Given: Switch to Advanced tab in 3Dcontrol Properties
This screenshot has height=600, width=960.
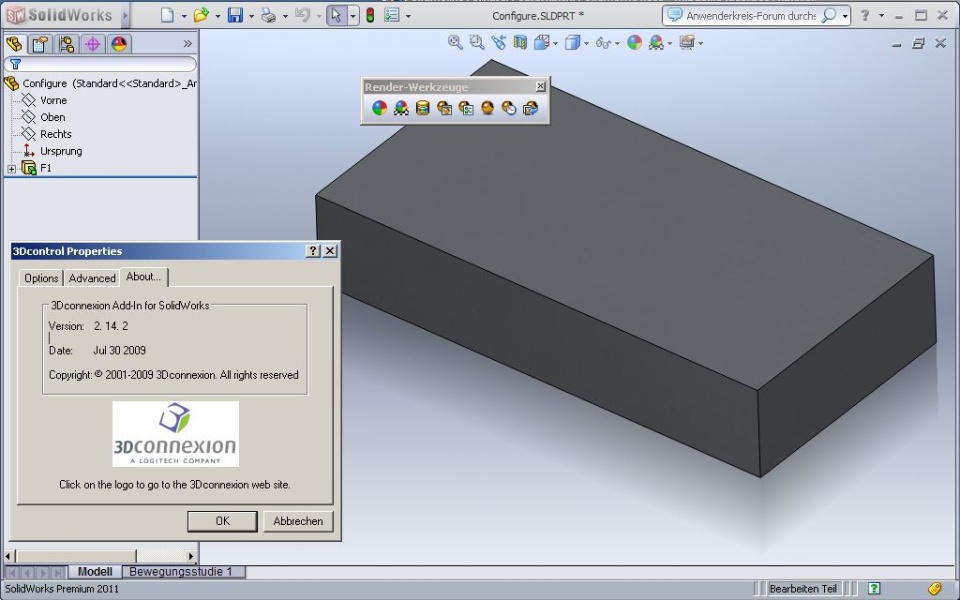Looking at the screenshot, I should [92, 278].
